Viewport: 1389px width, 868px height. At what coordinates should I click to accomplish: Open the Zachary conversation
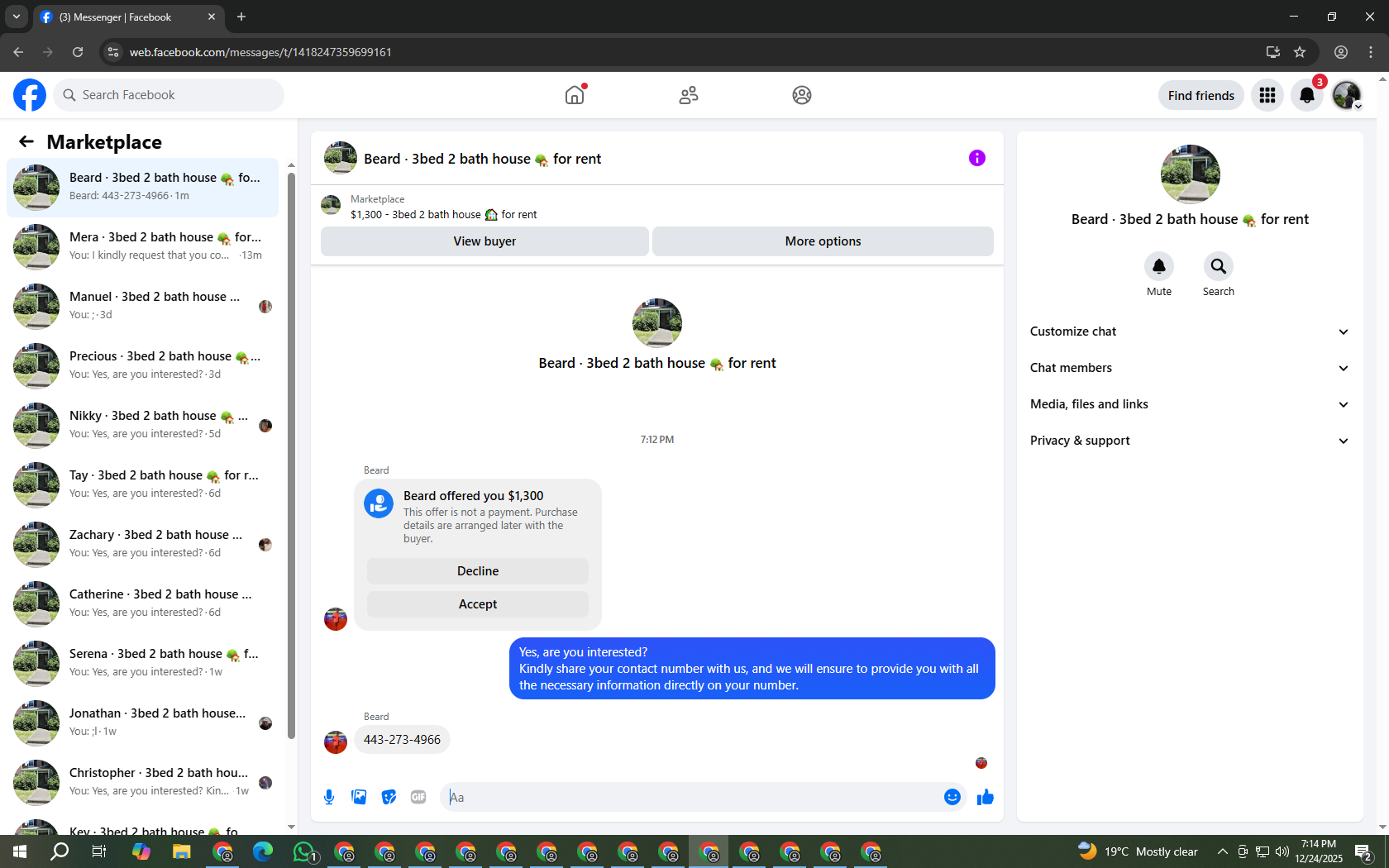(x=142, y=544)
